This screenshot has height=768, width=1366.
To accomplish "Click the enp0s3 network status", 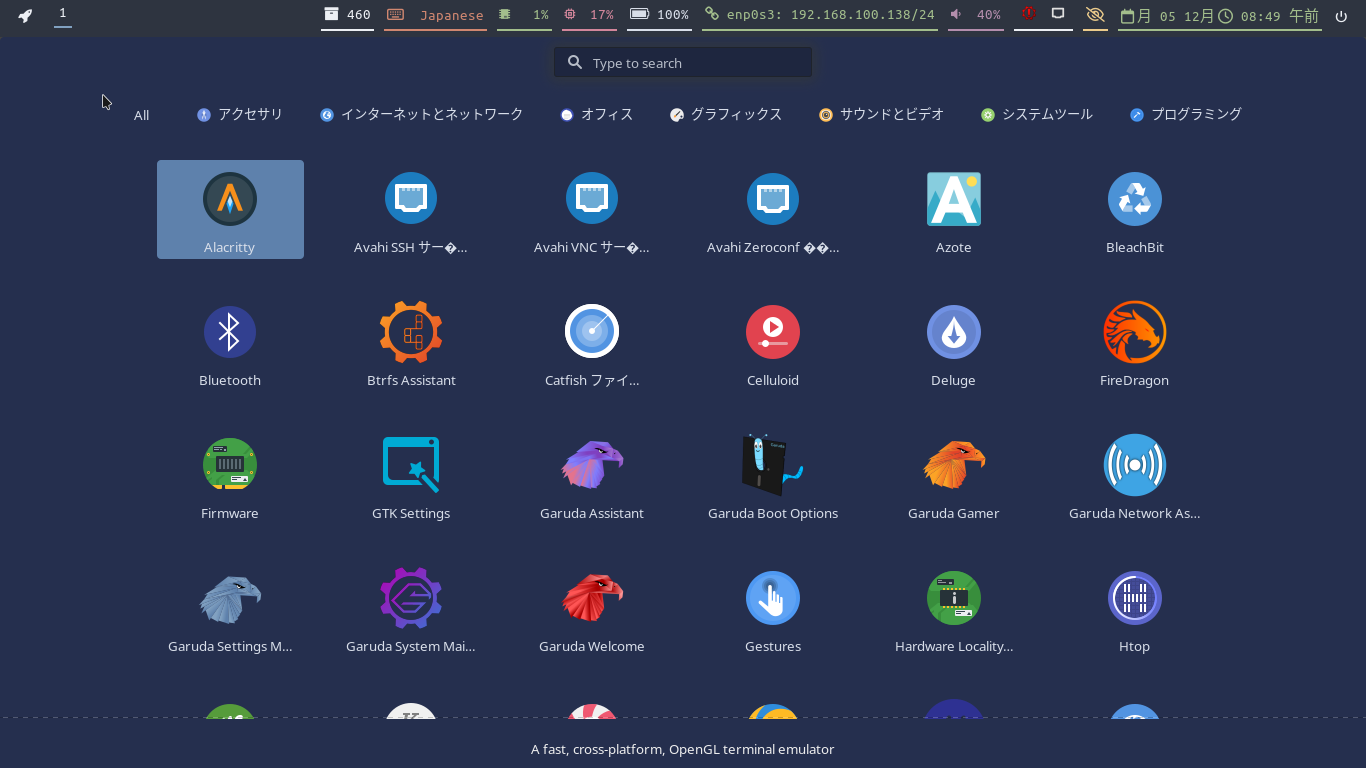I will [820, 15].
